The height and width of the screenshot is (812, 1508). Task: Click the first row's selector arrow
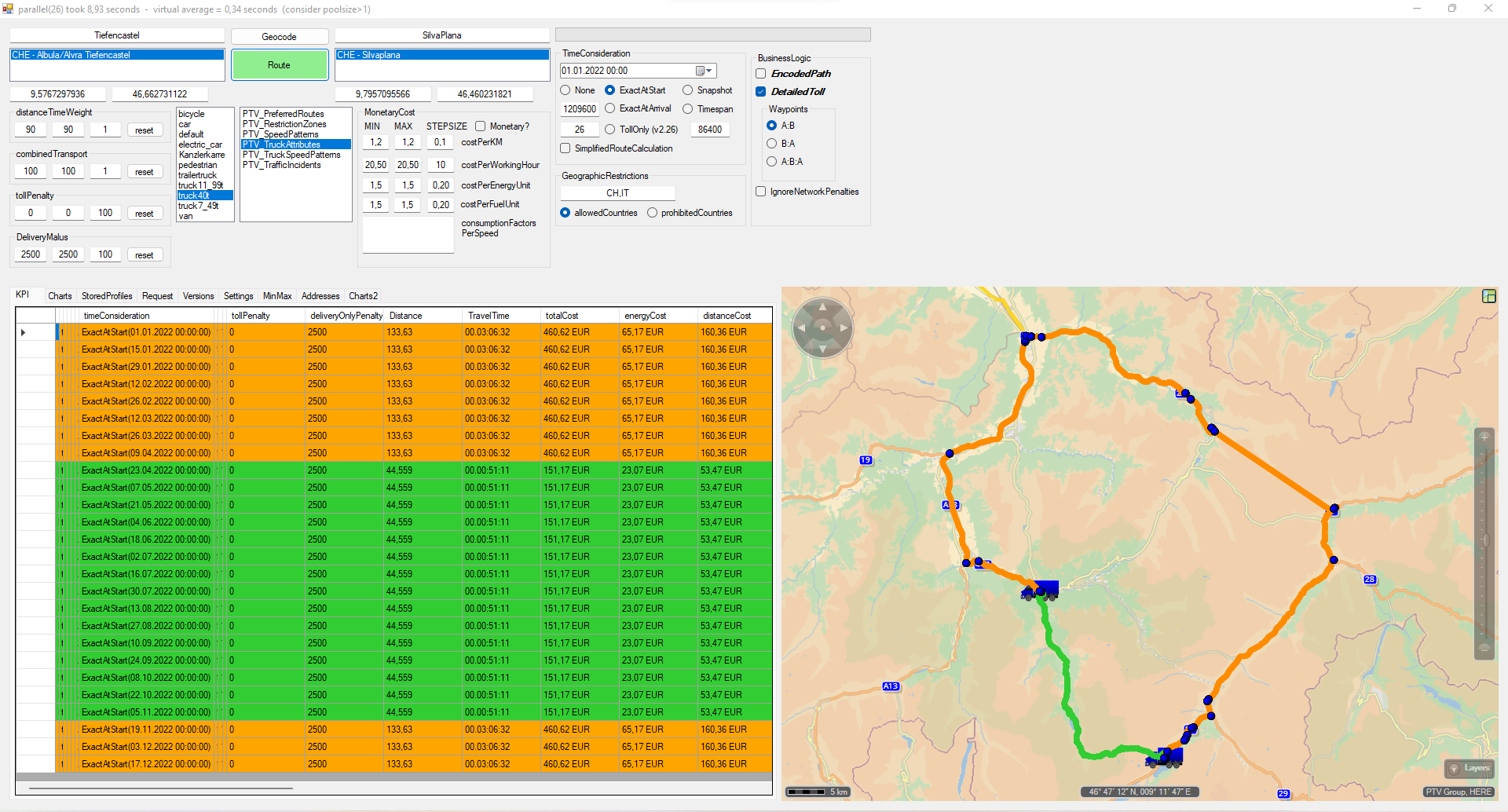pos(24,332)
